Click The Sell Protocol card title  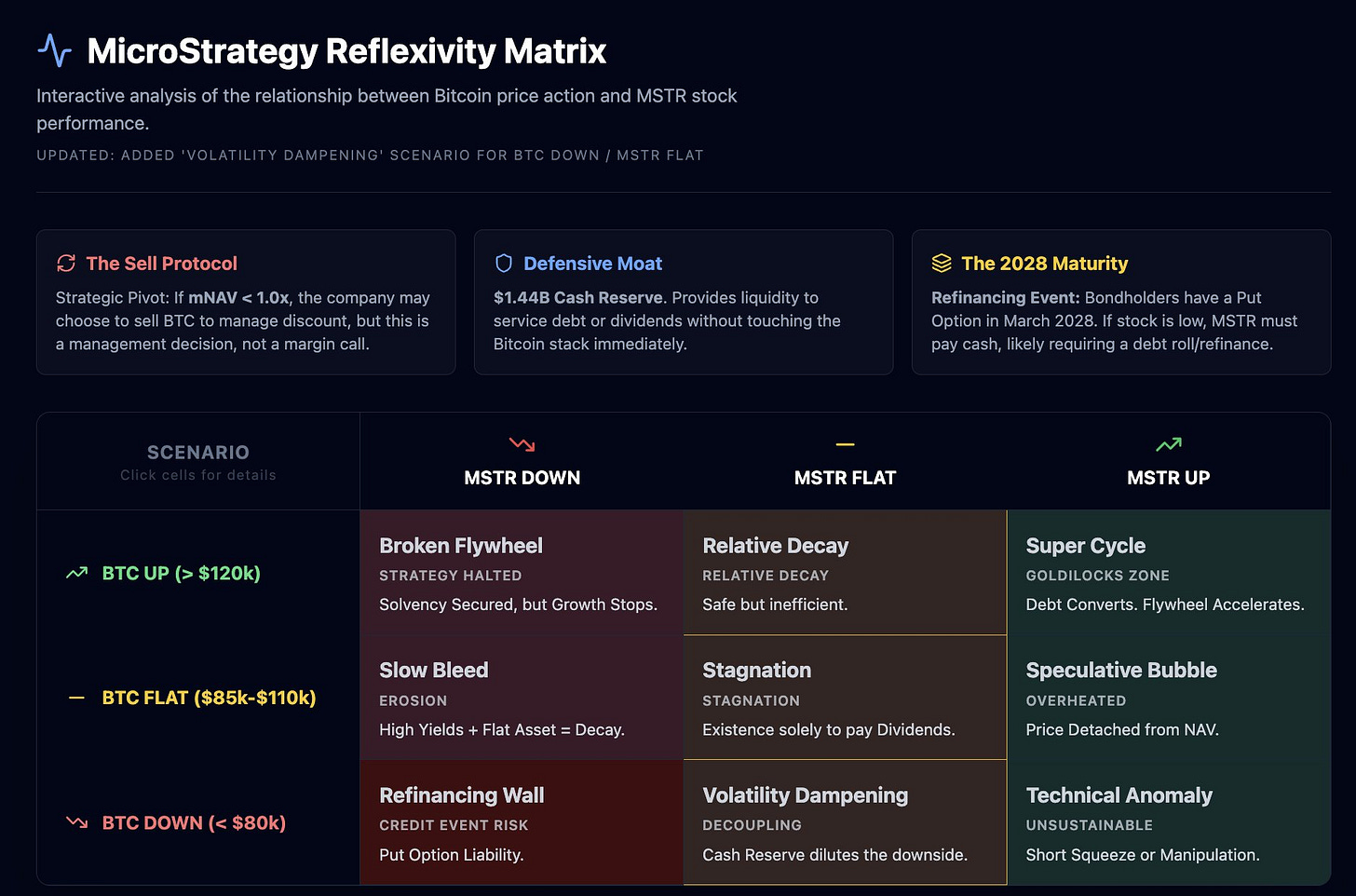[161, 264]
